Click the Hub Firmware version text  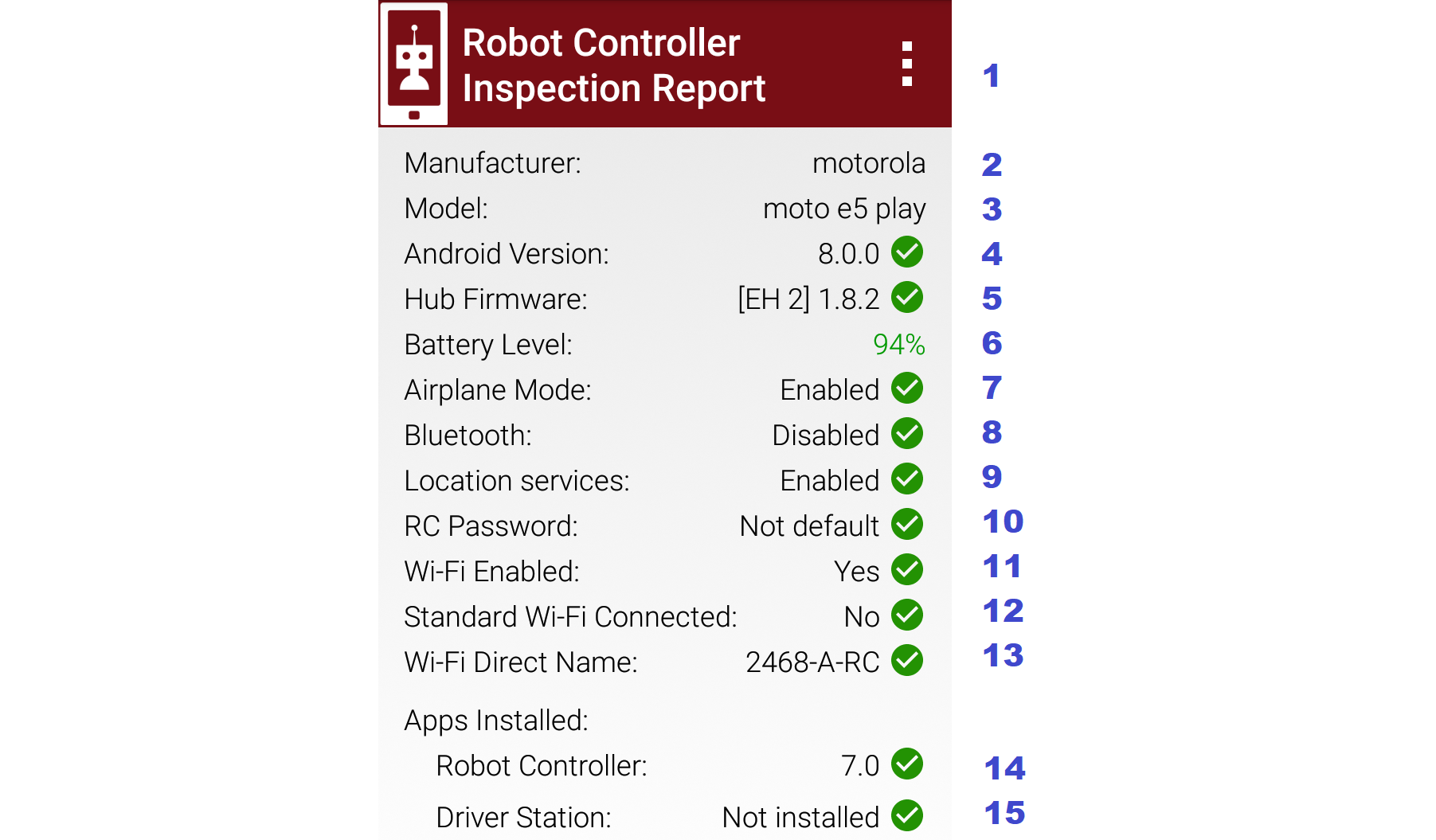pos(808,299)
